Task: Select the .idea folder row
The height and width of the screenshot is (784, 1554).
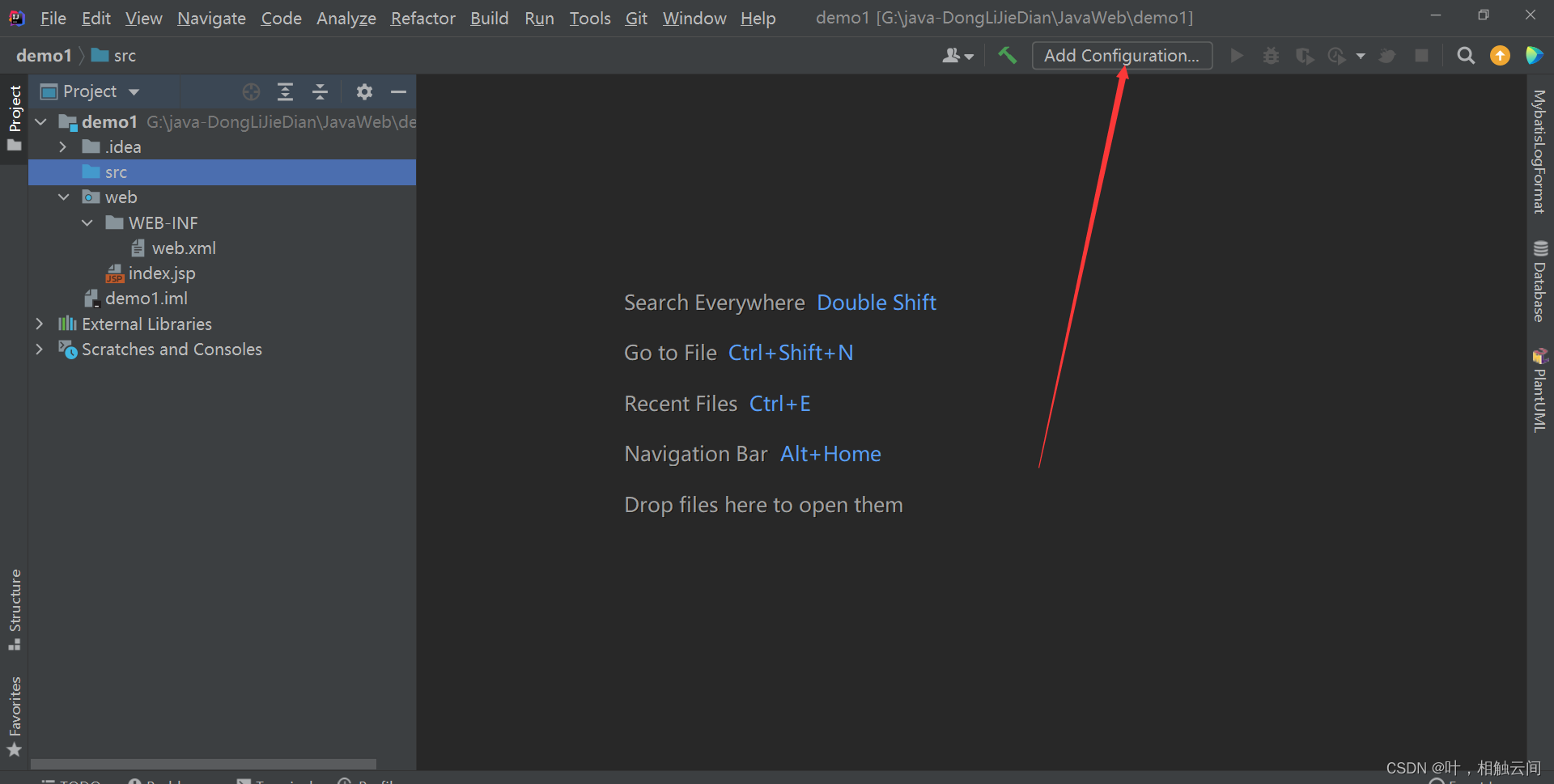Action: point(222,147)
